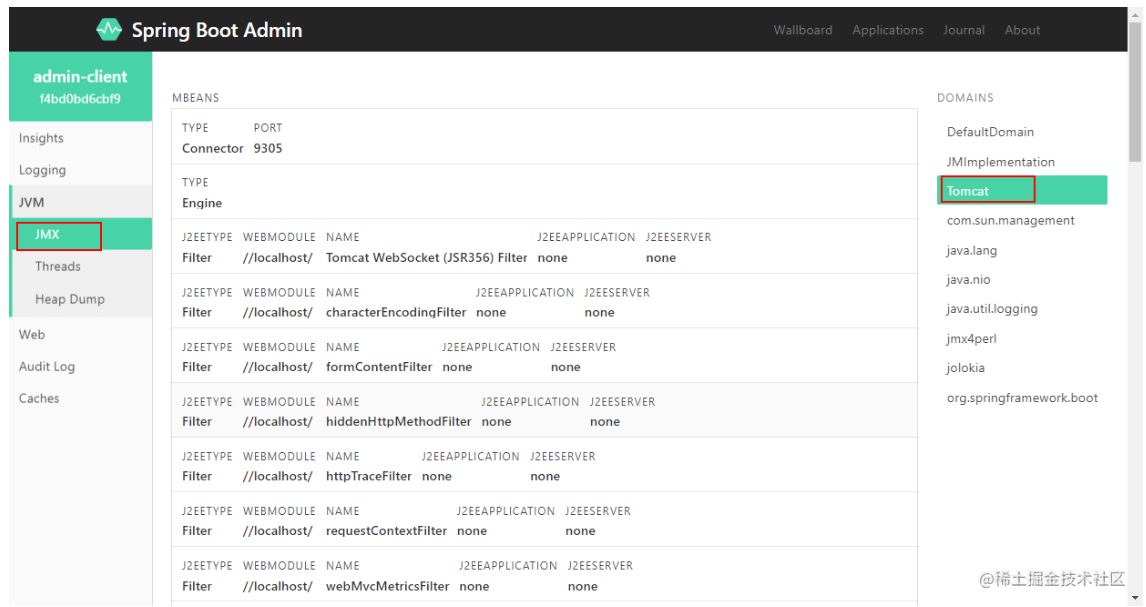Click the DOMAINS section heading
This screenshot has height=607, width=1146.
(965, 98)
